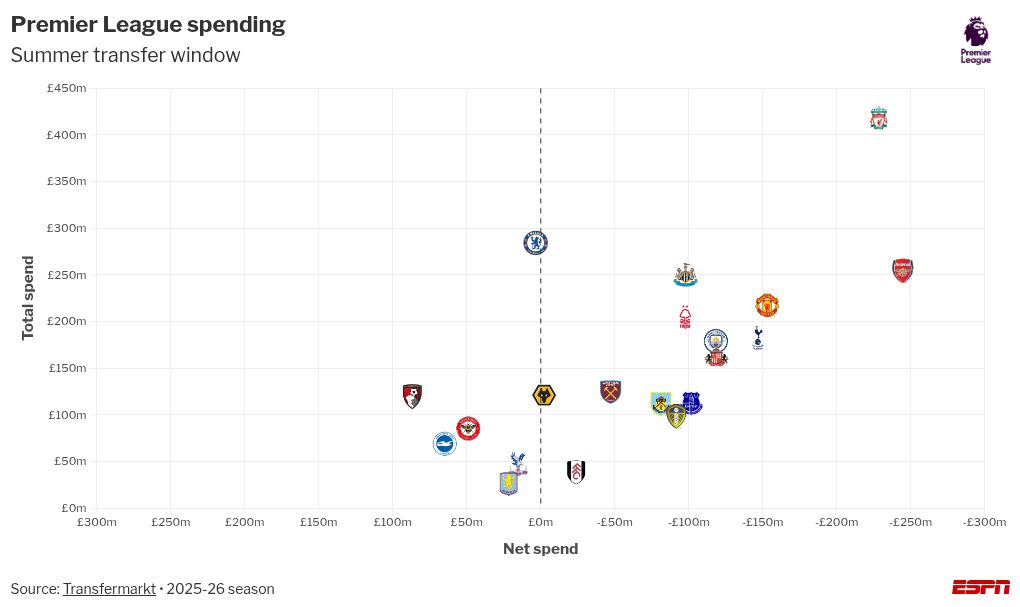1020x607 pixels.
Task: Select the Chelsea badge data point
Action: click(536, 243)
